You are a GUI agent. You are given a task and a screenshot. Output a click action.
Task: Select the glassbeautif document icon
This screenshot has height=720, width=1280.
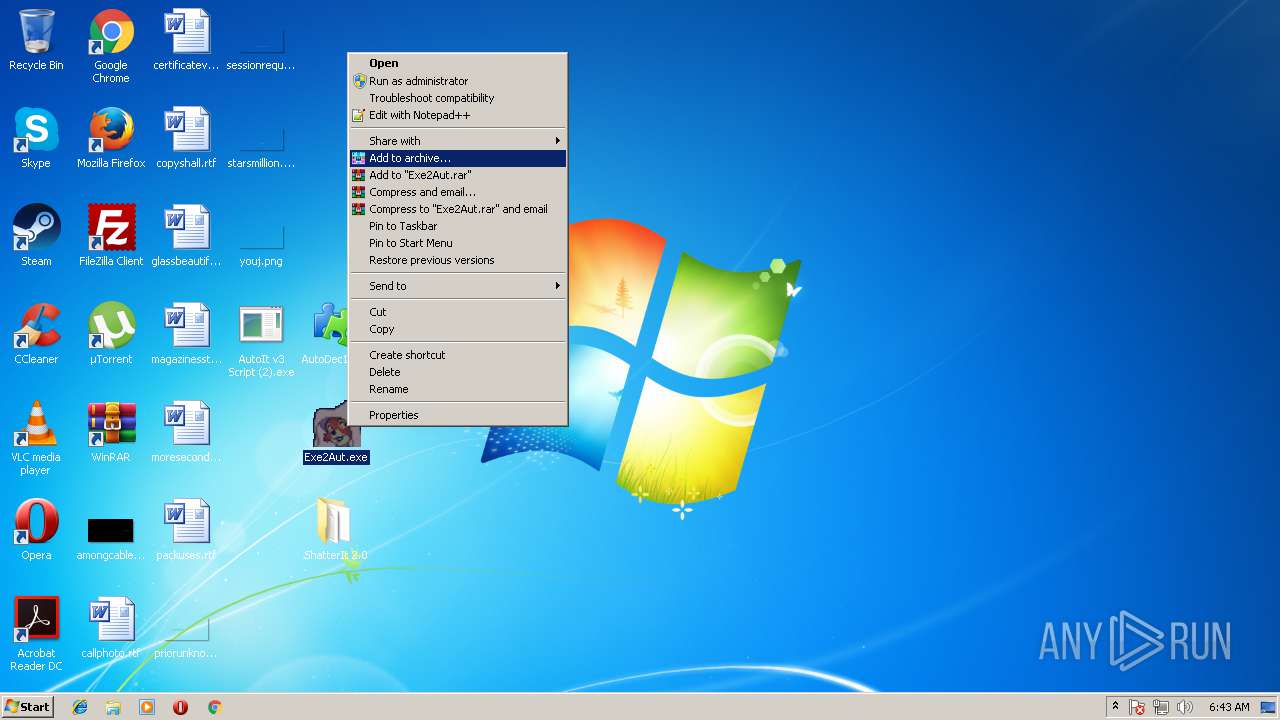pos(186,237)
